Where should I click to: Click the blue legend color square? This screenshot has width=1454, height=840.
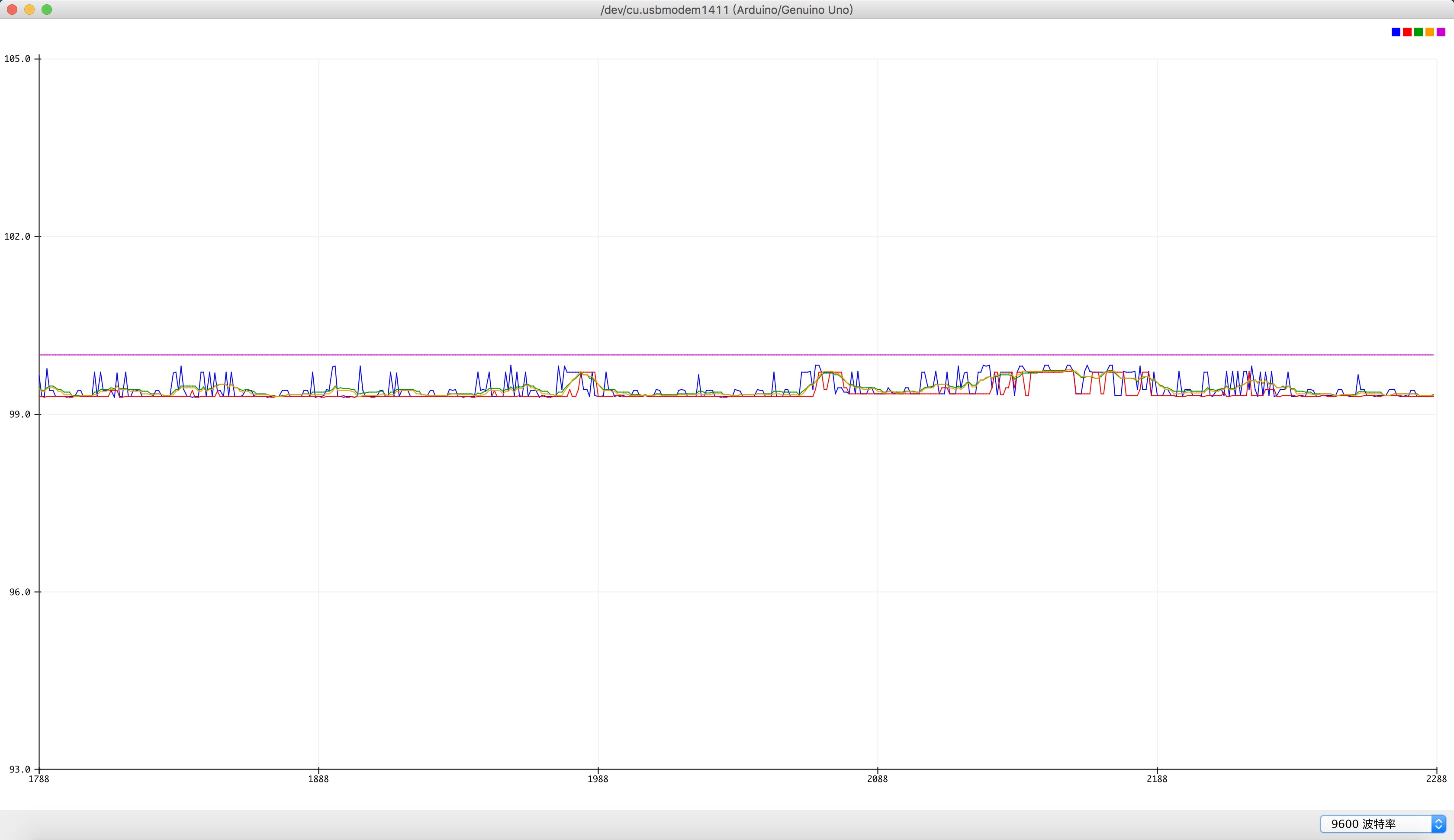pyautogui.click(x=1396, y=32)
